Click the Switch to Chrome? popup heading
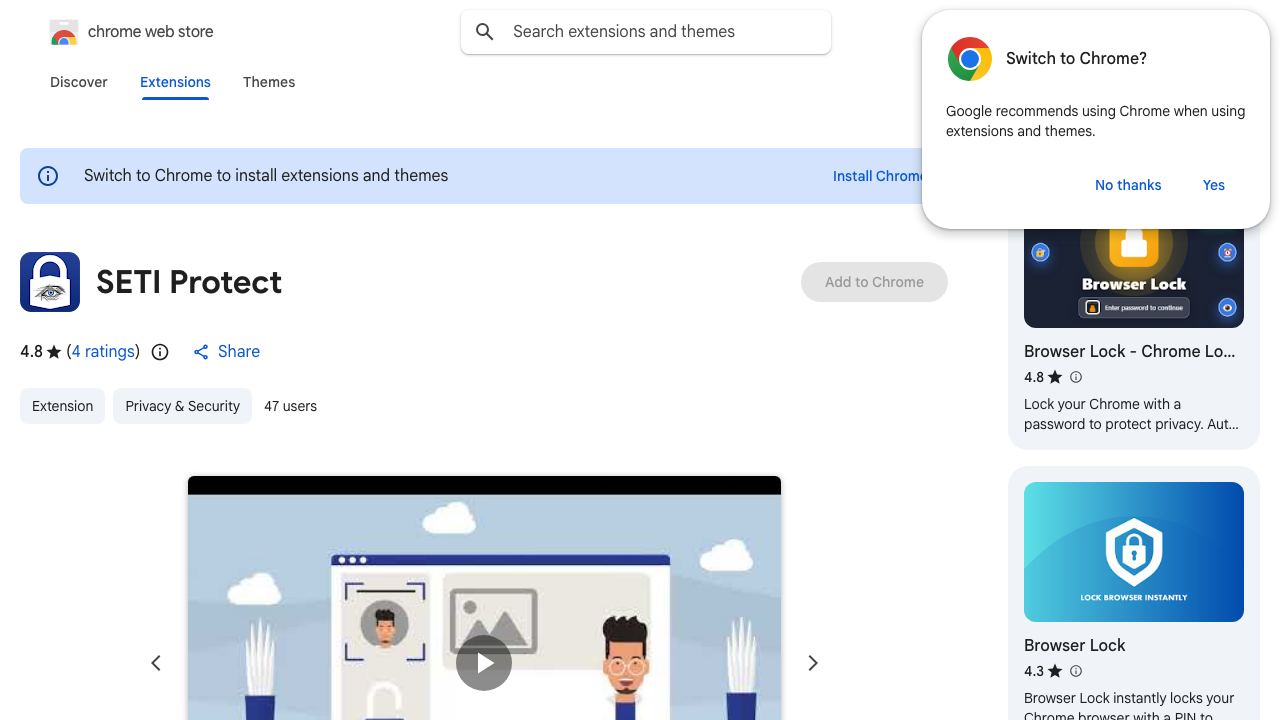Screen dimensions: 1280x720 coord(1076,59)
